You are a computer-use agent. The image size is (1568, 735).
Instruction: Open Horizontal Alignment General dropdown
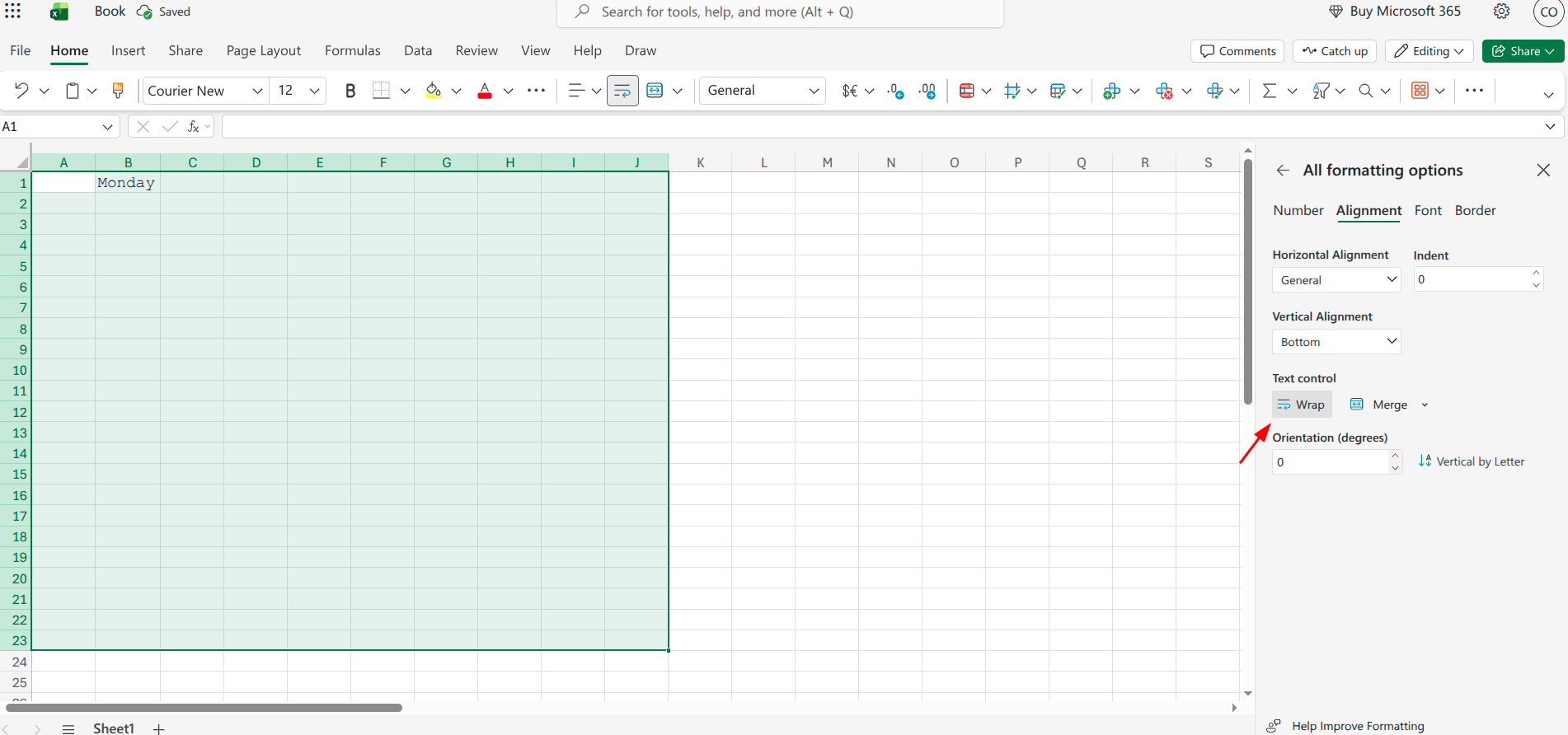(x=1336, y=279)
